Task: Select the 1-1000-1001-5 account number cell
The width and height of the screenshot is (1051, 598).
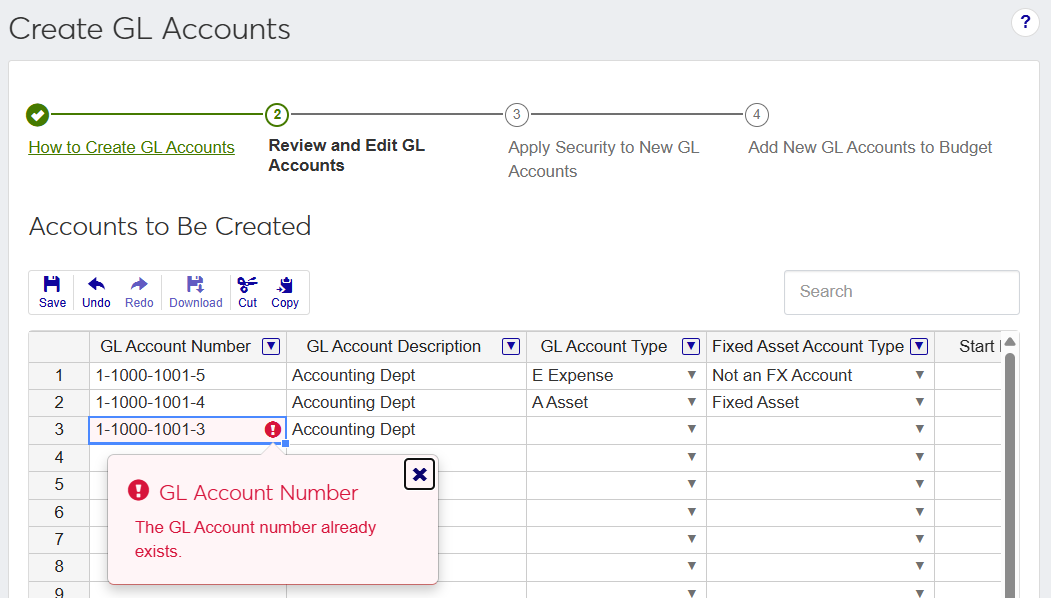Action: pos(187,376)
